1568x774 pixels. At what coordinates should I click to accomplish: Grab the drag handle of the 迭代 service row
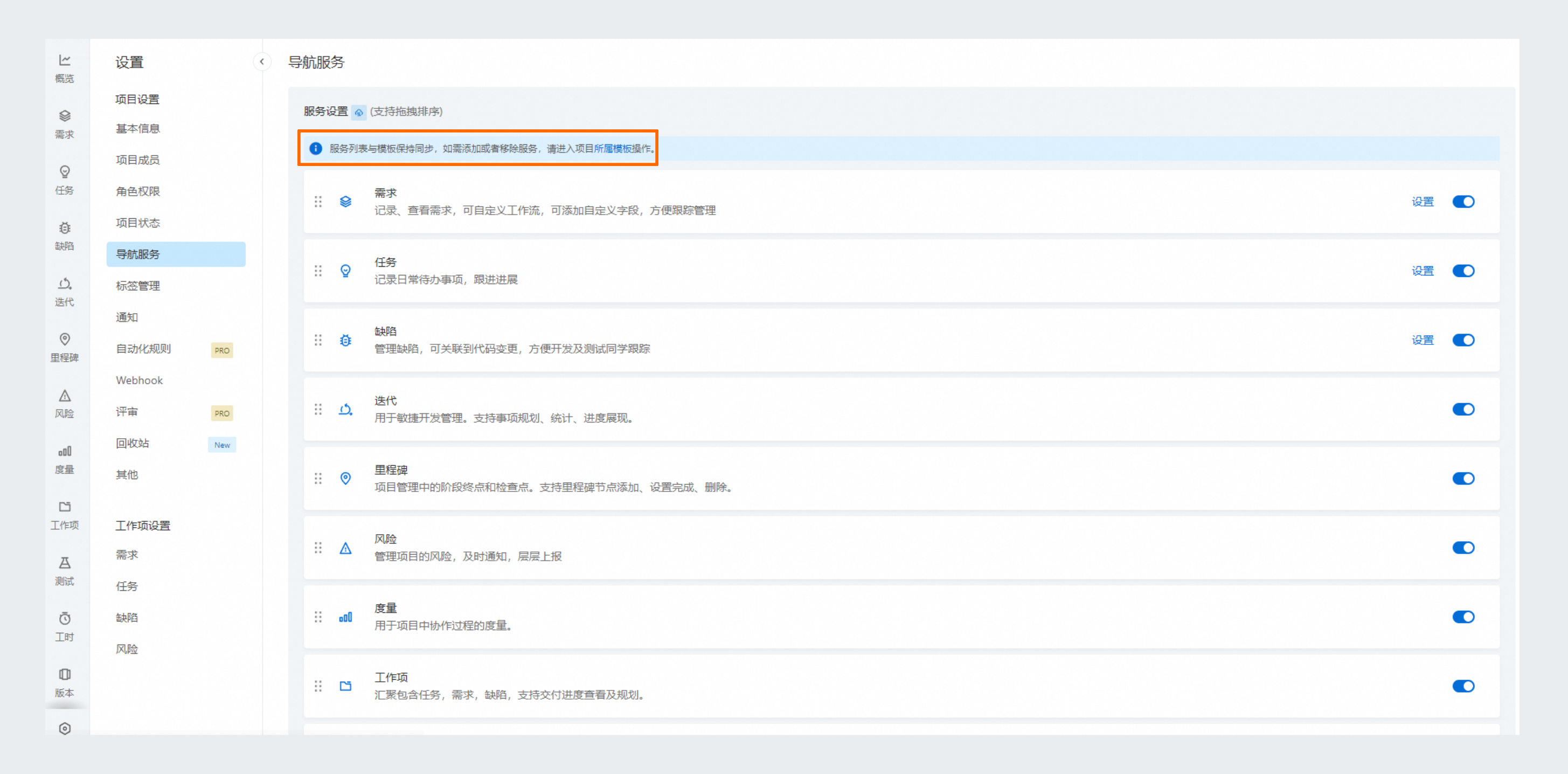(x=318, y=409)
